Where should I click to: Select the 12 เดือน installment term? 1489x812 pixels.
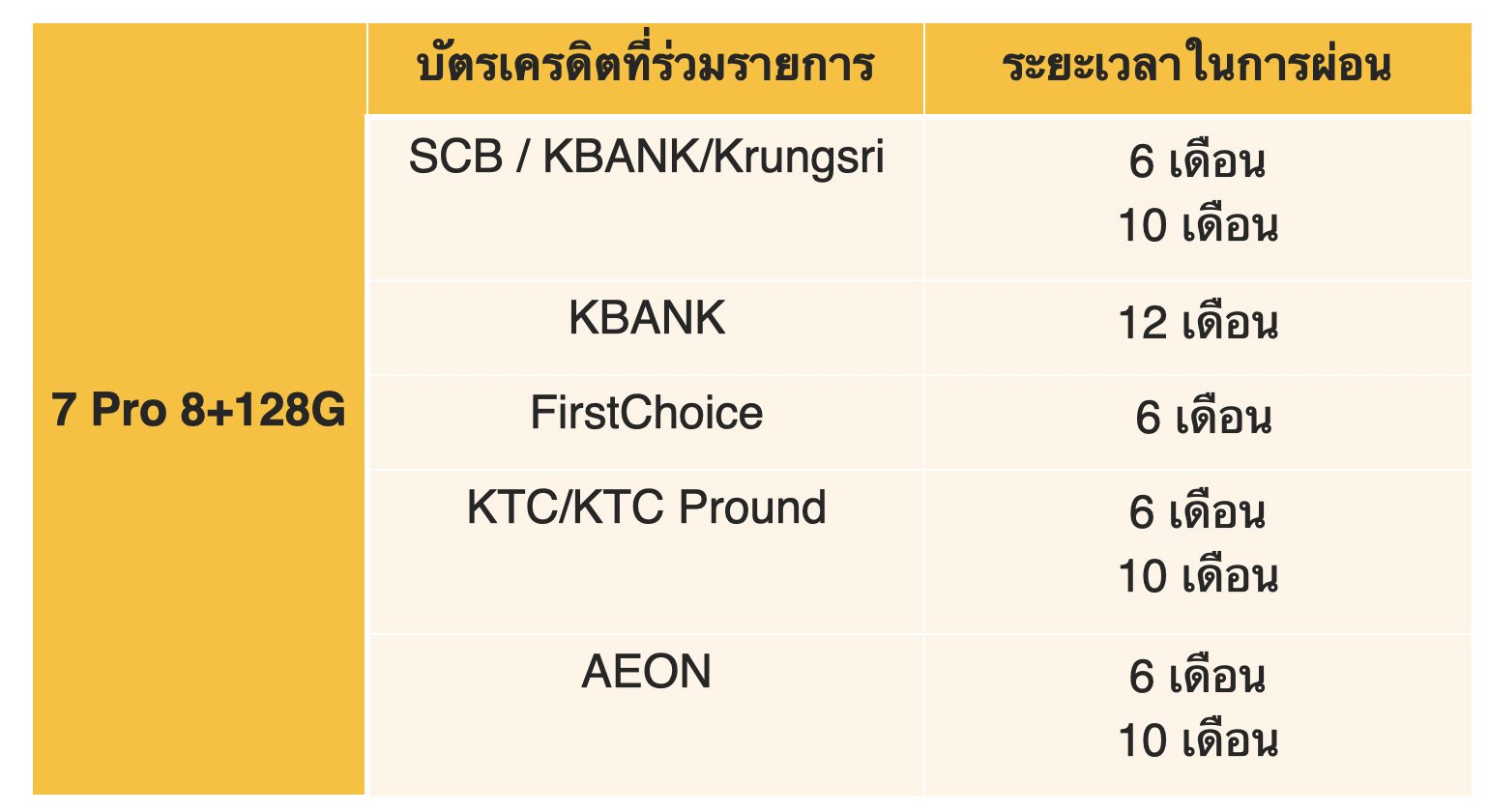1197,323
